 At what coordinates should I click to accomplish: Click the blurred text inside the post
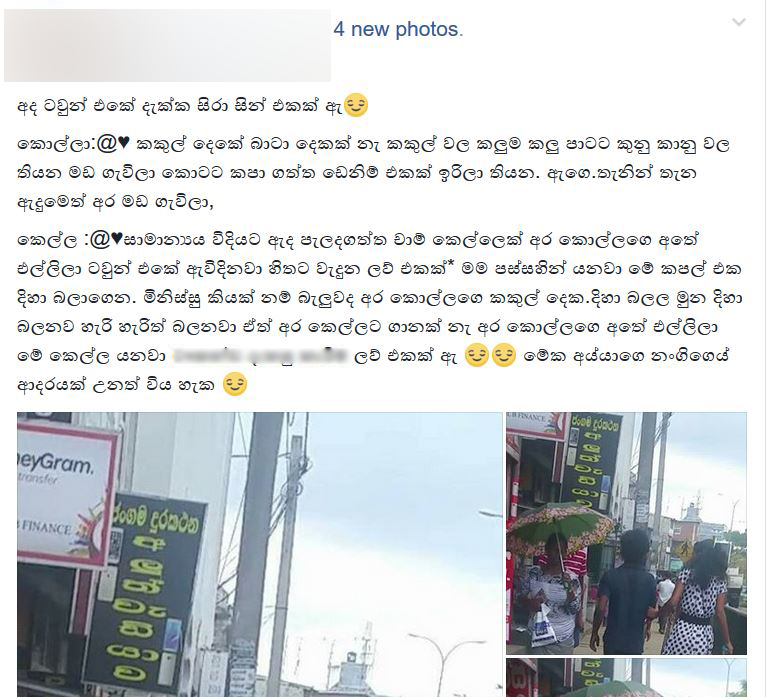pos(260,356)
